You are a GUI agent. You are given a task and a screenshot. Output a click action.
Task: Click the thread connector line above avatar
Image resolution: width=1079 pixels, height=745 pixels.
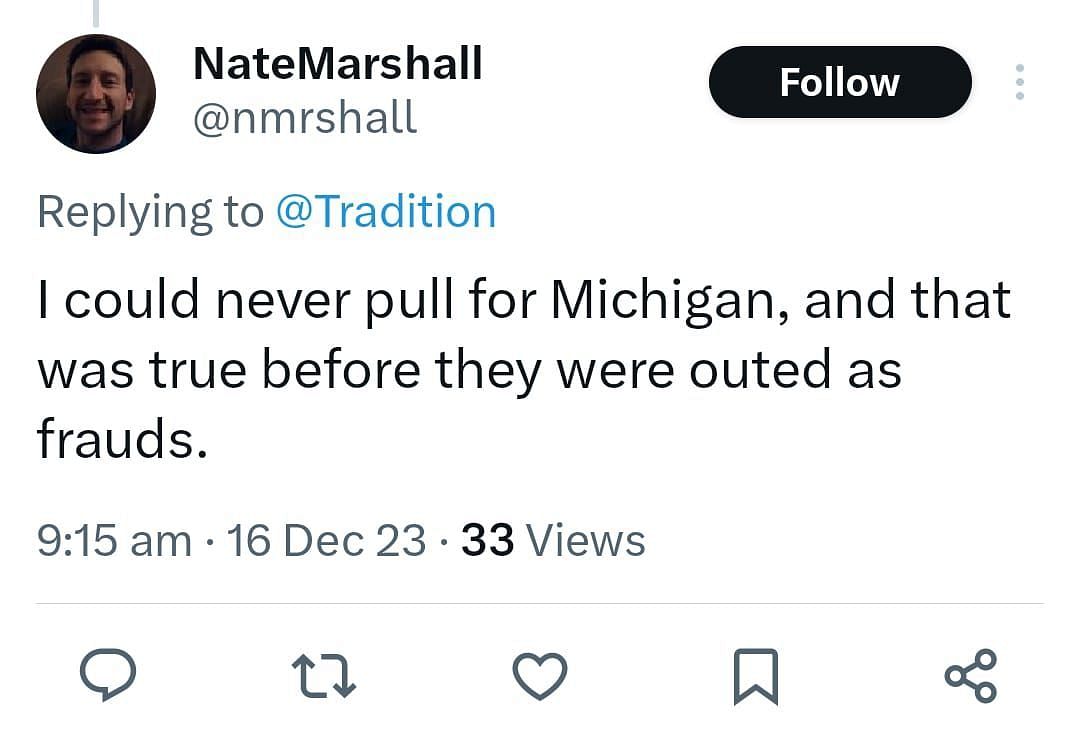tap(96, 12)
